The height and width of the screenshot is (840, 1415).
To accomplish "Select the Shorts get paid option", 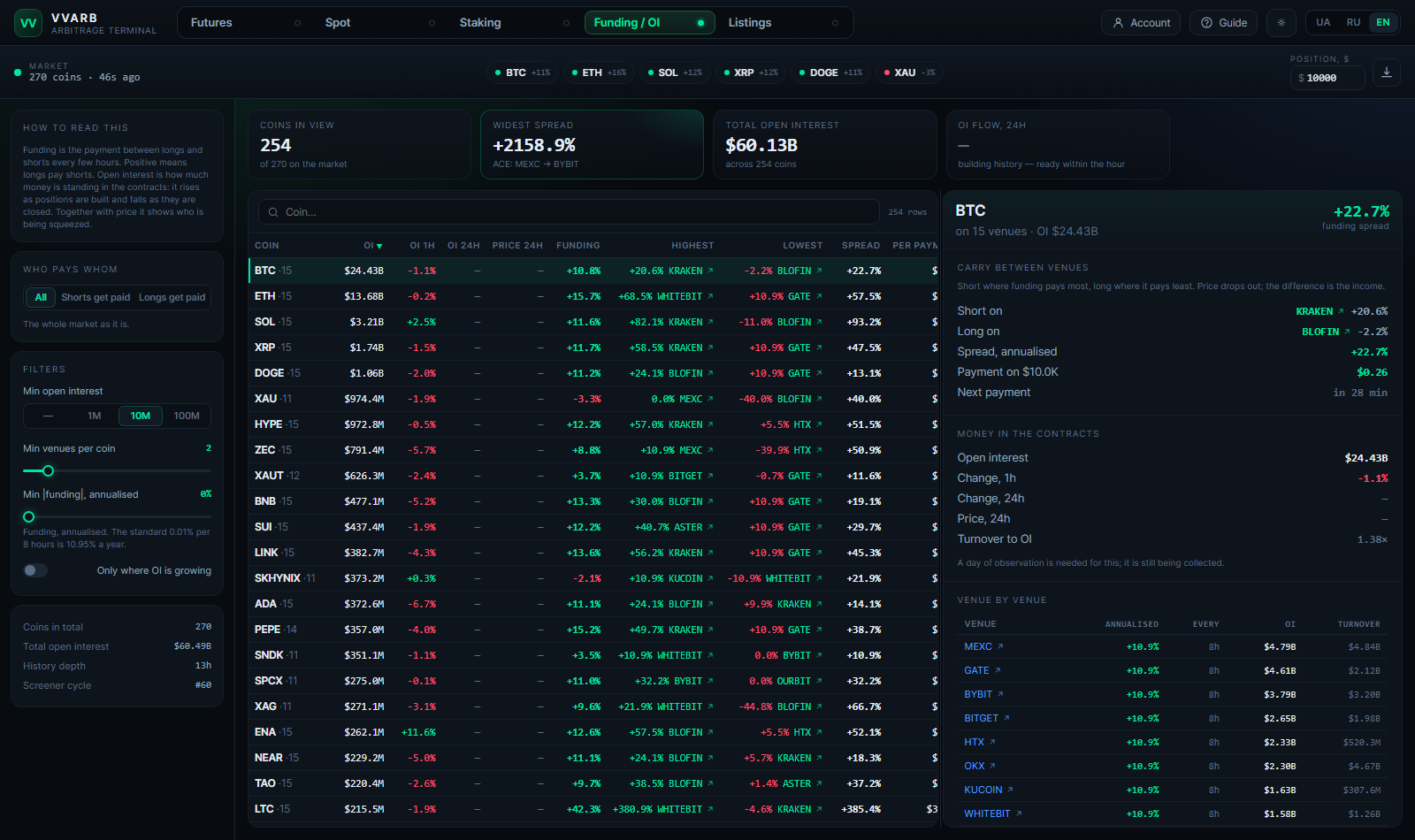I will (x=96, y=297).
